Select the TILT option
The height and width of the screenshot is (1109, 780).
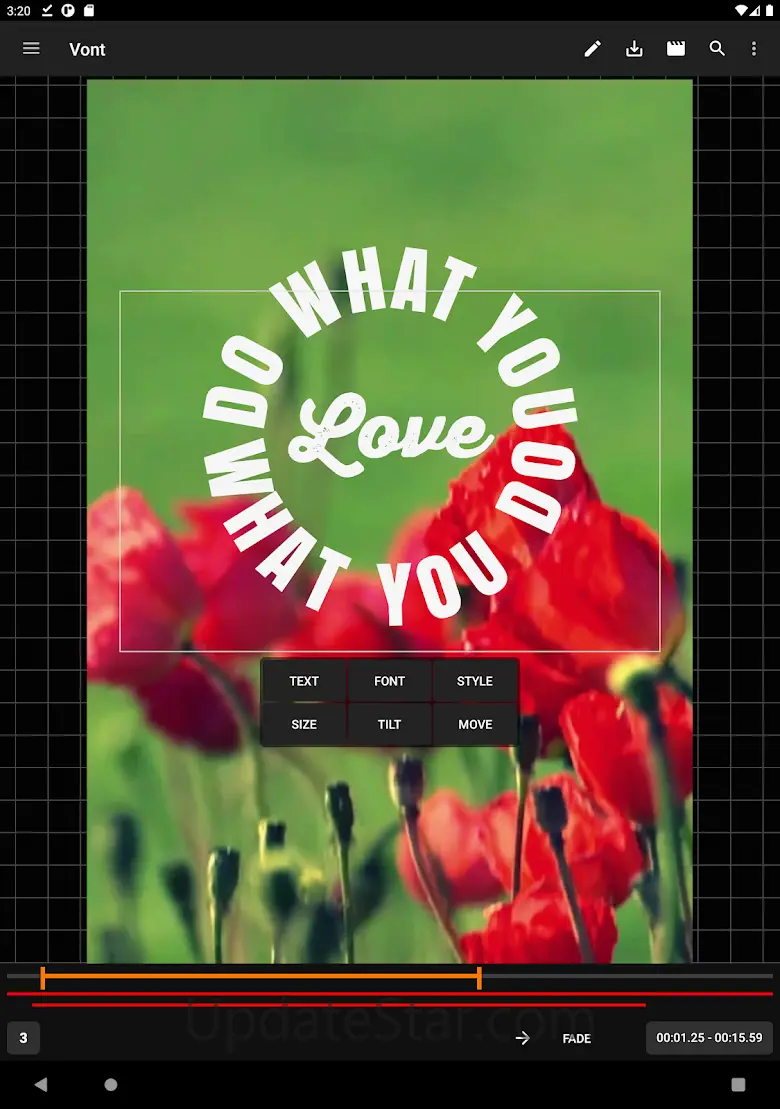point(389,724)
